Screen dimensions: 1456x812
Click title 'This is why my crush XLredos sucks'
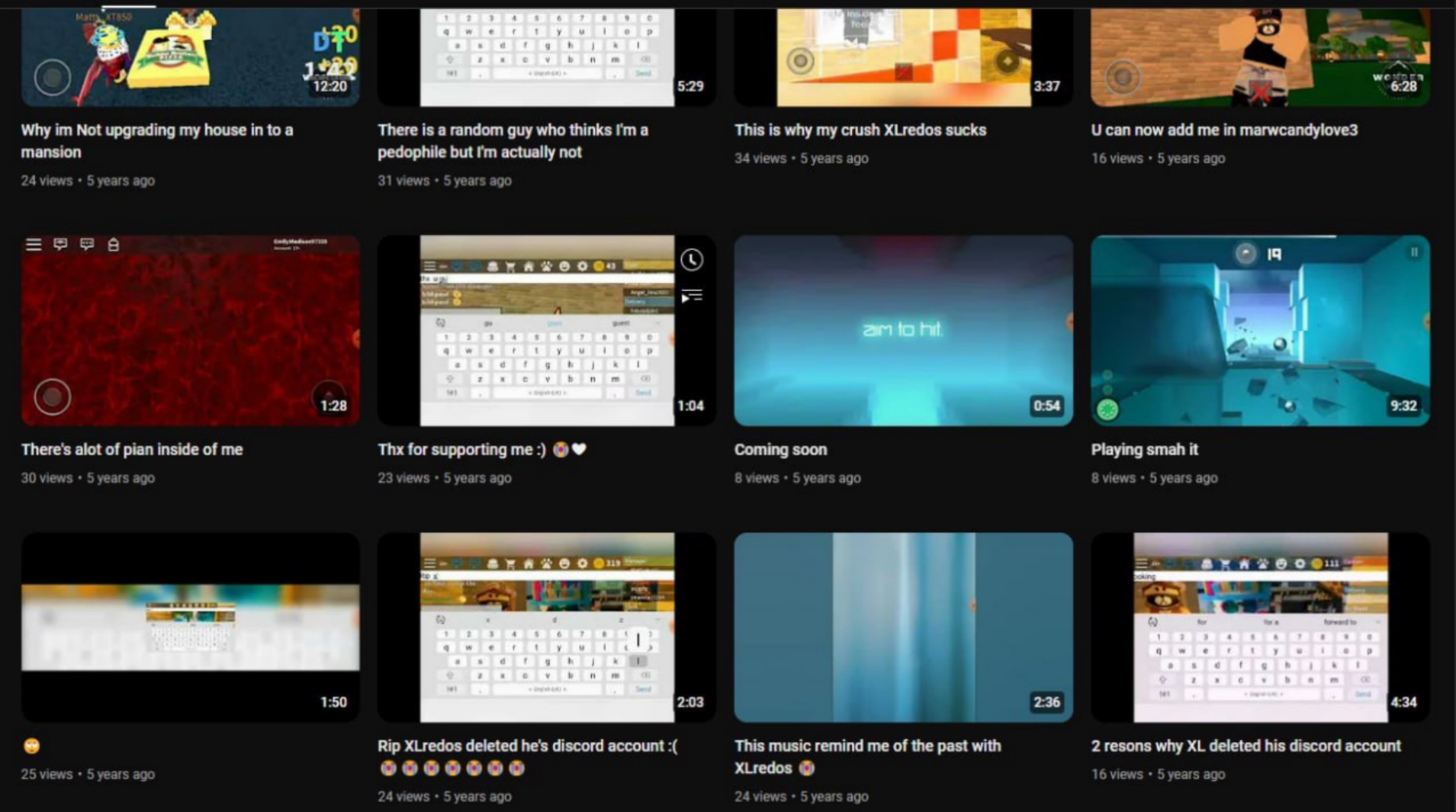(860, 130)
